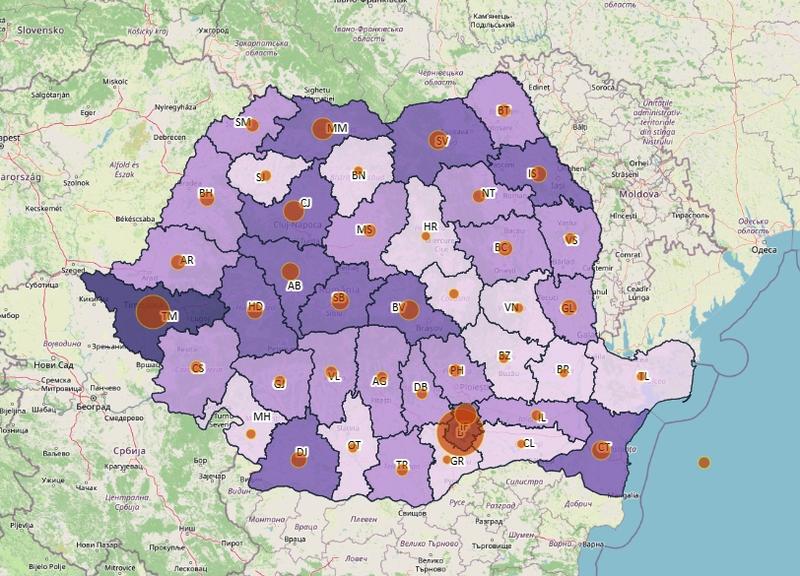
Task: Click the small unlabeled dot between BV and CV
Action: pyautogui.click(x=452, y=291)
